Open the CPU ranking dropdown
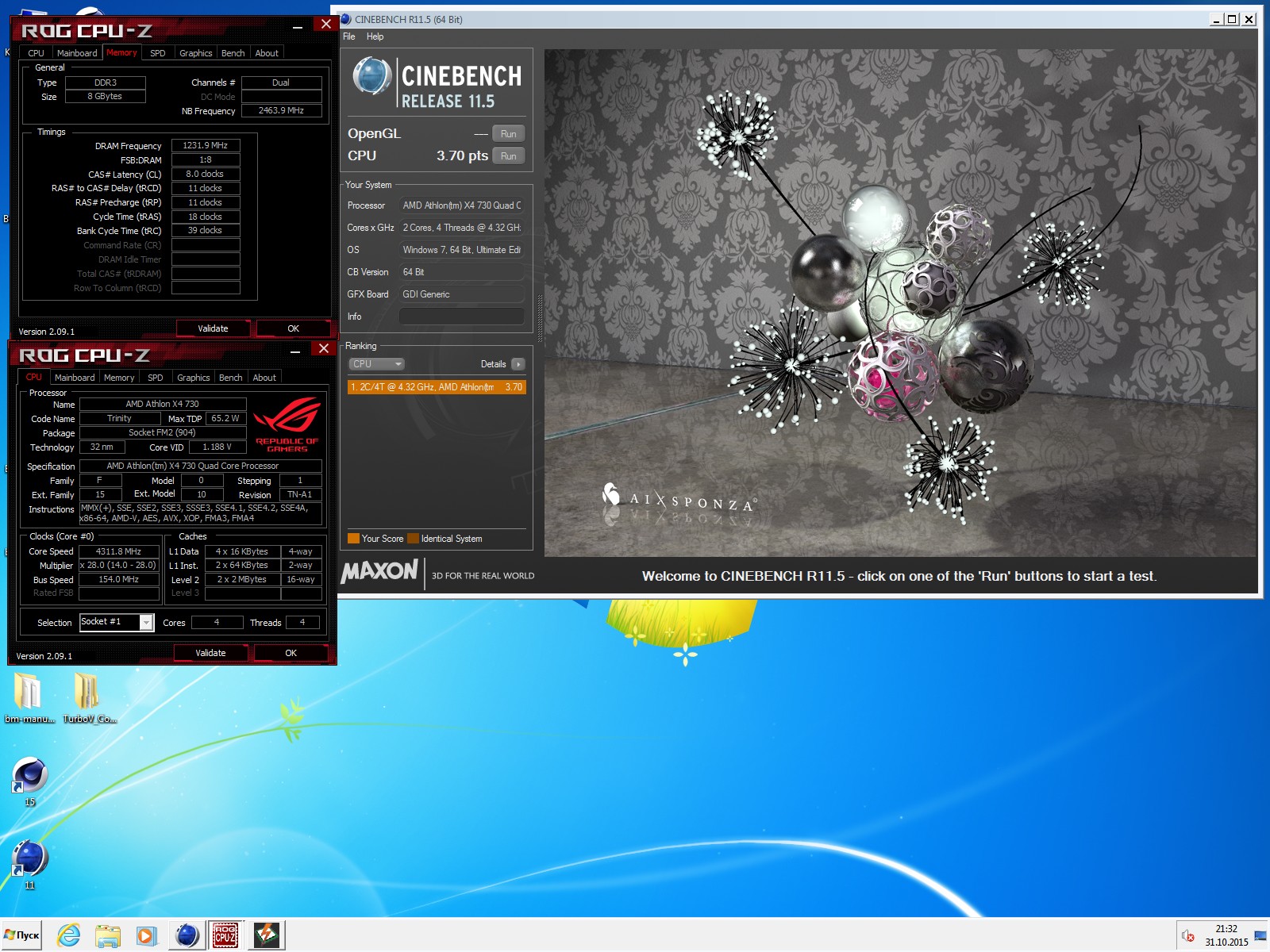This screenshot has height=952, width=1270. (377, 364)
